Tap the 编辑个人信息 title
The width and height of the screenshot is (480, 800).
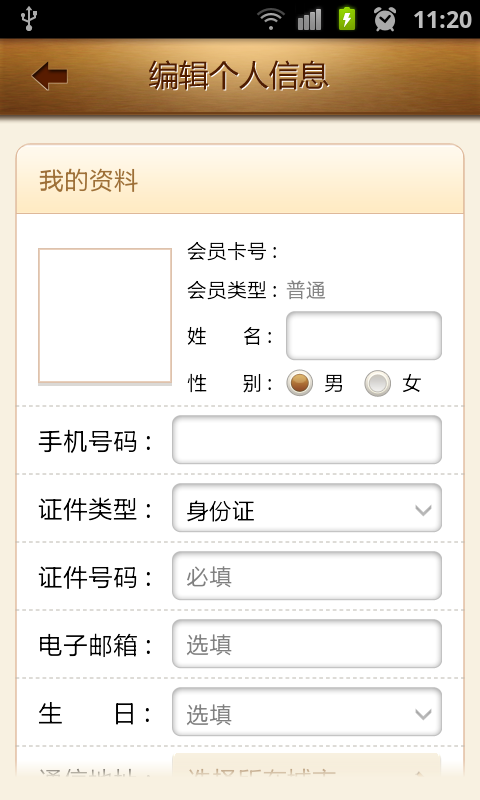239,76
